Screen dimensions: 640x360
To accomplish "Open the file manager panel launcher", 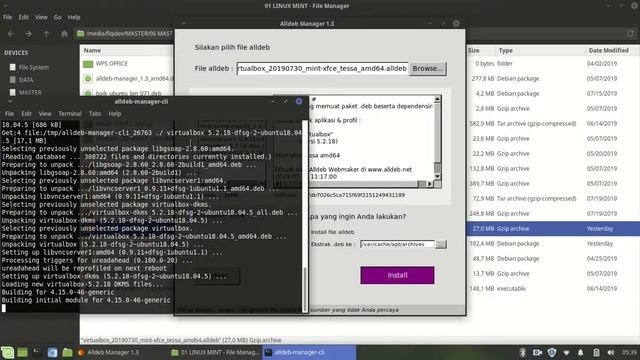I will pyautogui.click(x=67, y=352).
